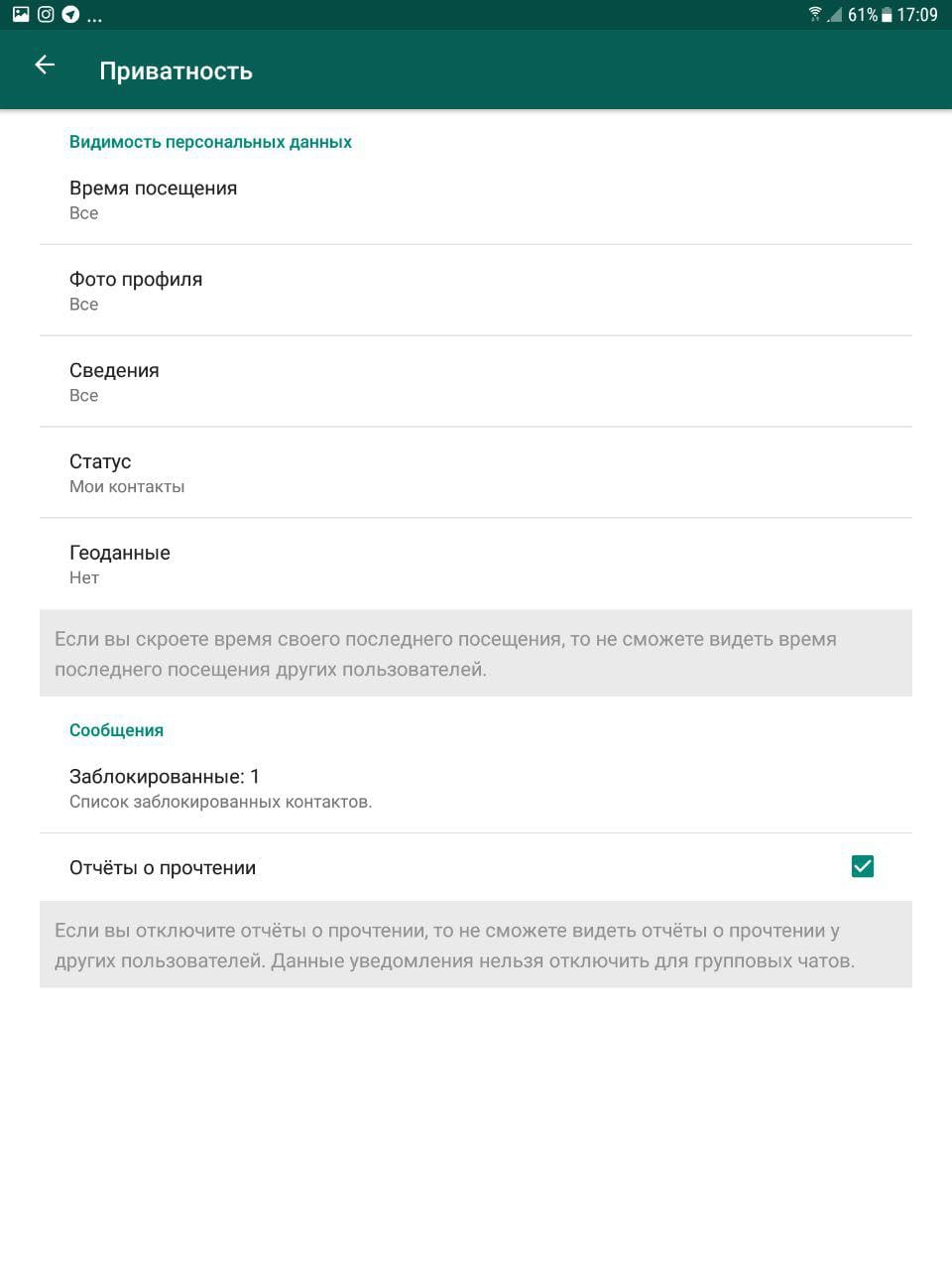The image size is (952, 1270).
Task: Tap the clock showing 17:09
Action: pos(917,15)
